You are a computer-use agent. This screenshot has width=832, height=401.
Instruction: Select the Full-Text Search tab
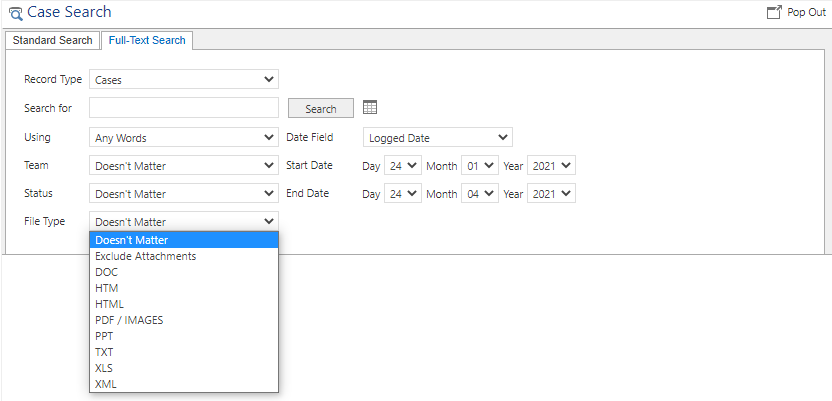coord(147,40)
